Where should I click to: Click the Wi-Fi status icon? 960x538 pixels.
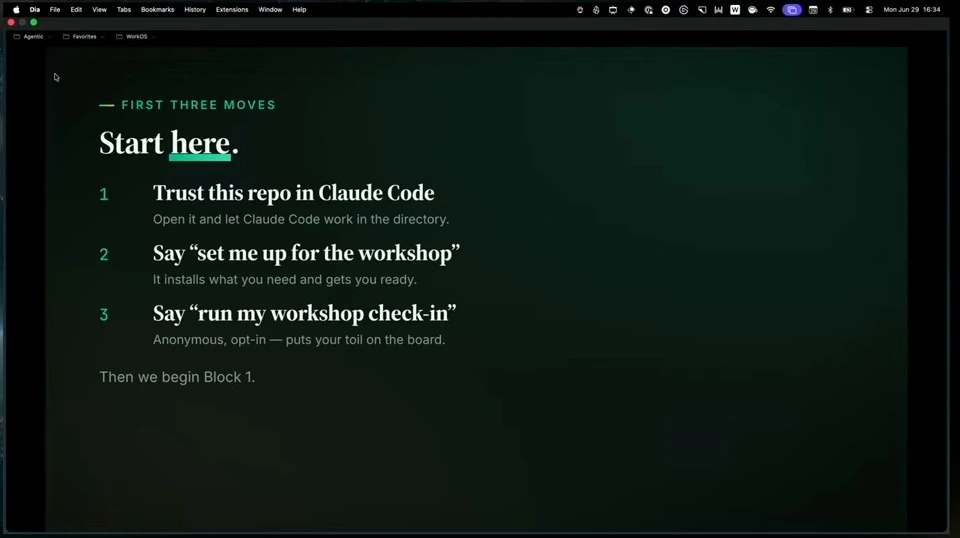click(x=771, y=10)
